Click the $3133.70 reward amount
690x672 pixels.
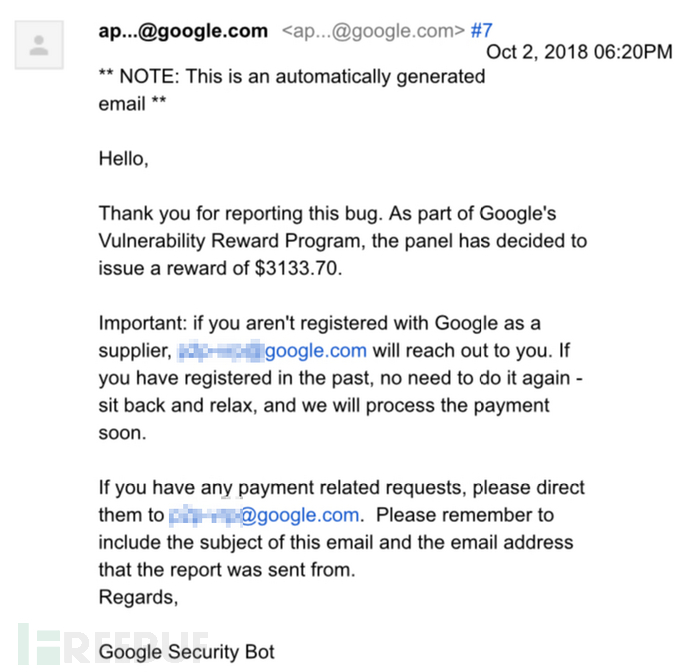296,268
